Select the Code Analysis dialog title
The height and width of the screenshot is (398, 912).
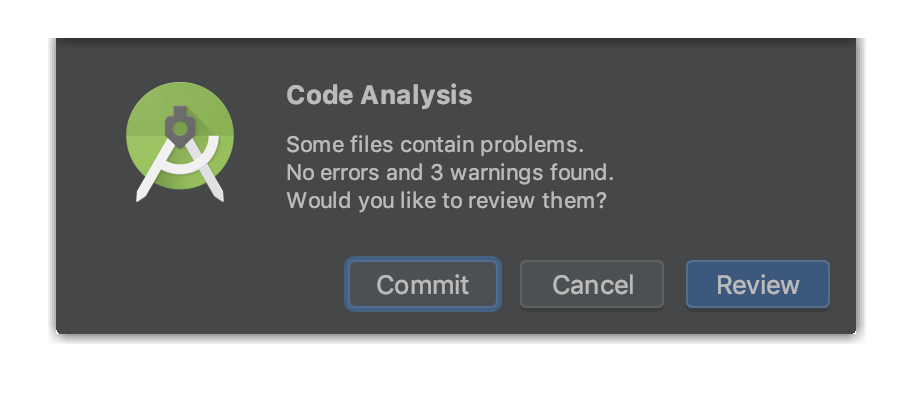click(379, 95)
